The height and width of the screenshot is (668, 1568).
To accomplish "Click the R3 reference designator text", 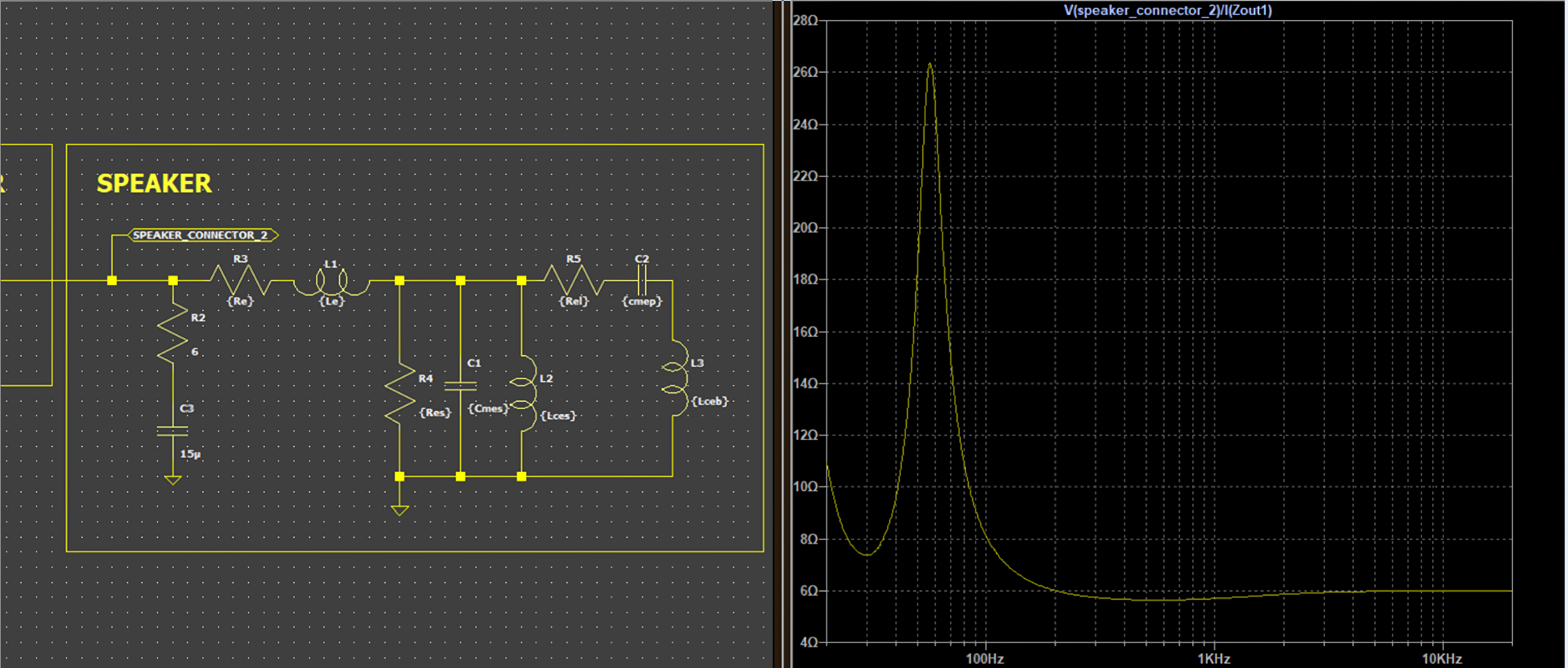I will click(241, 259).
